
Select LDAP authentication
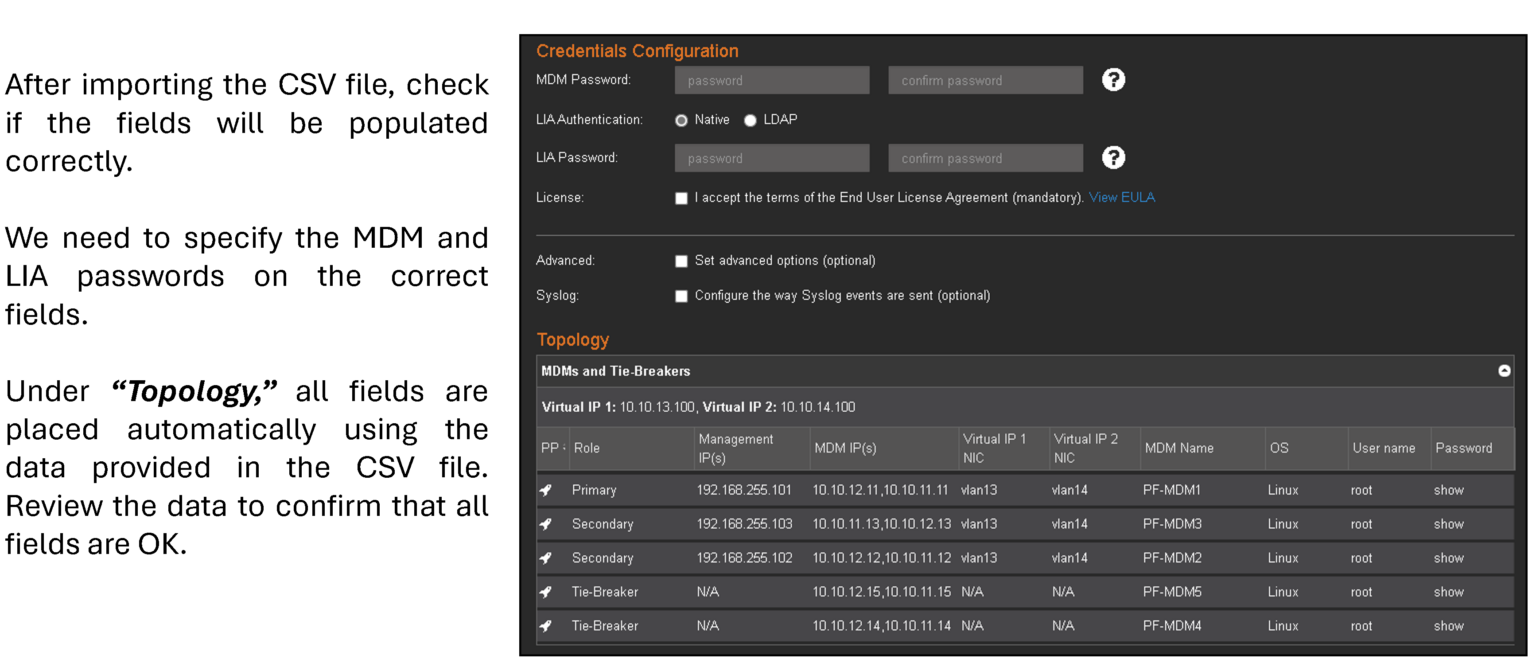750,119
